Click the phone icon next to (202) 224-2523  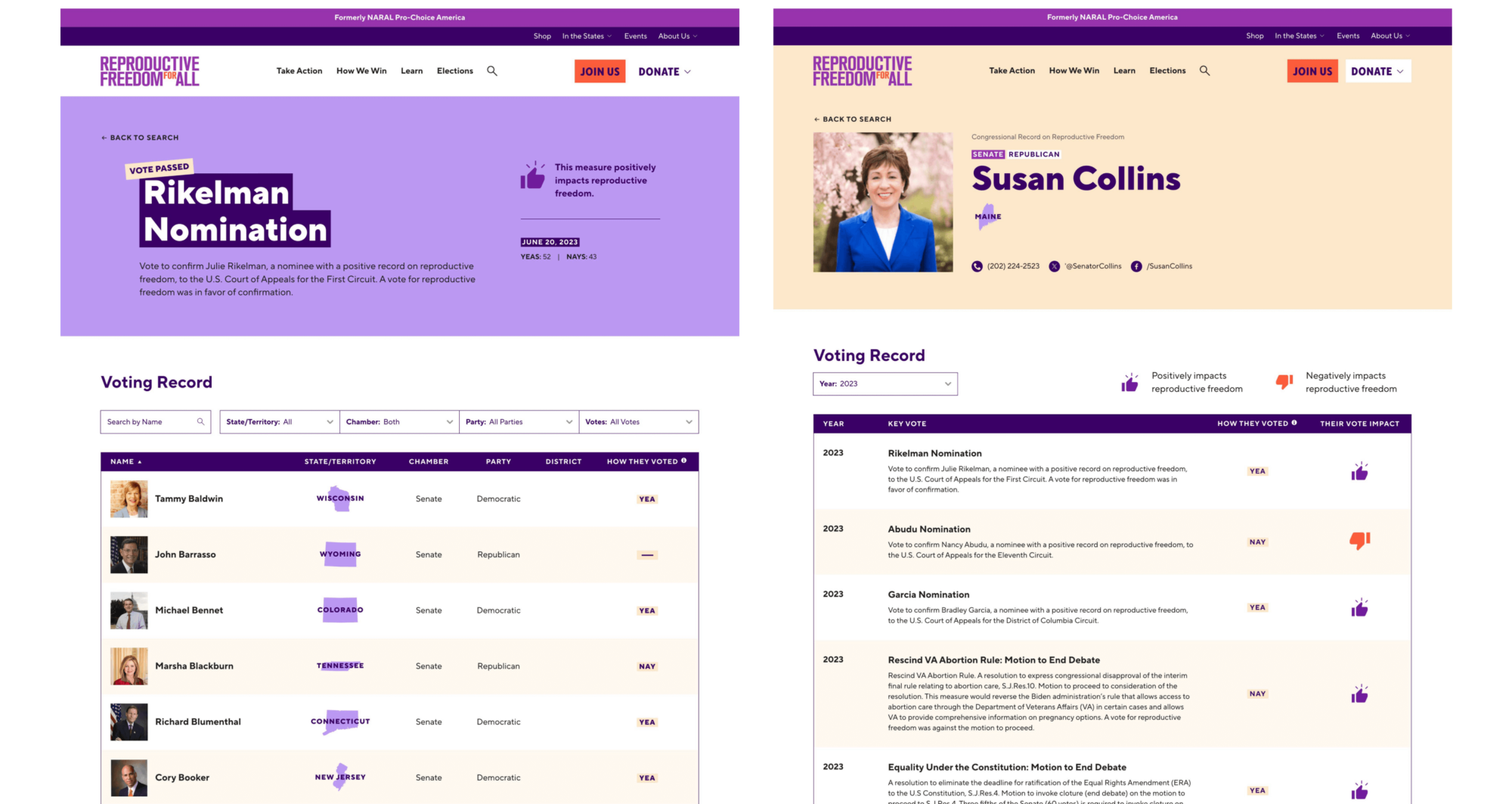(x=977, y=266)
